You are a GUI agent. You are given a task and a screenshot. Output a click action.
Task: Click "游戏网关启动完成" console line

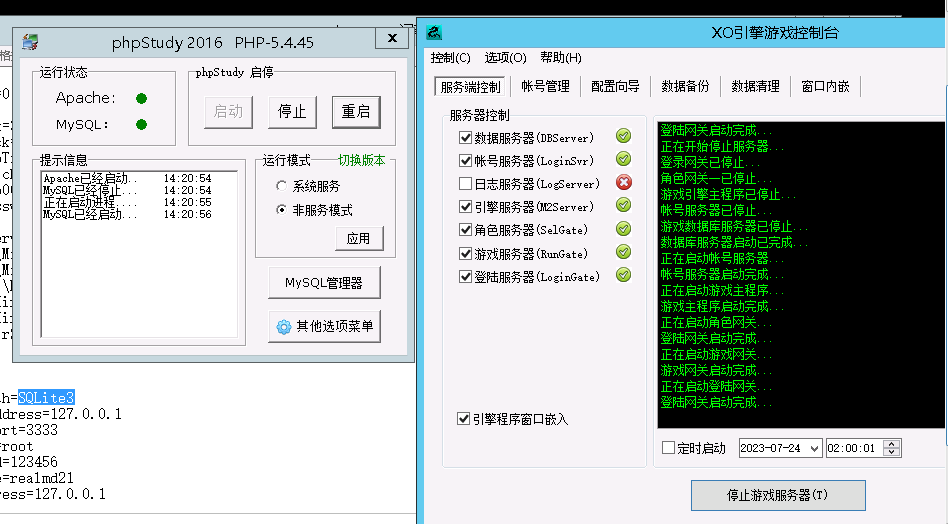716,370
